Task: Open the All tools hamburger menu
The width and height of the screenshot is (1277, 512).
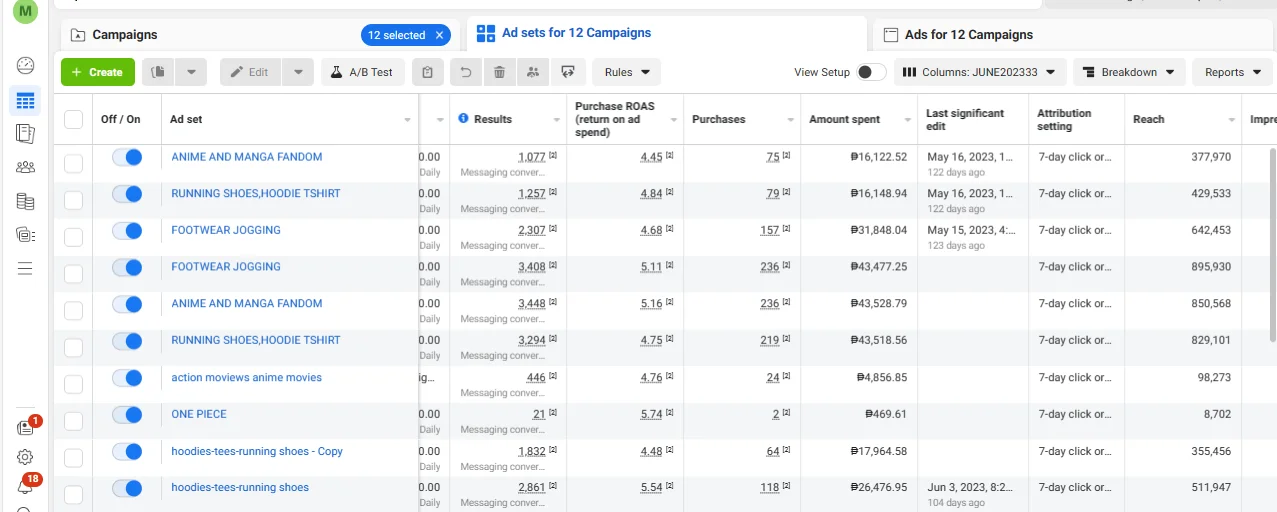Action: point(25,268)
